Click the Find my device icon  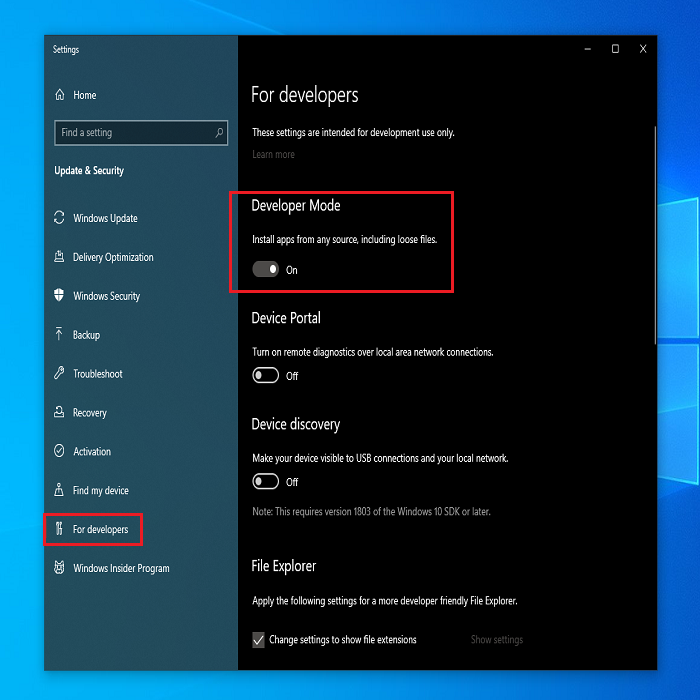point(59,489)
